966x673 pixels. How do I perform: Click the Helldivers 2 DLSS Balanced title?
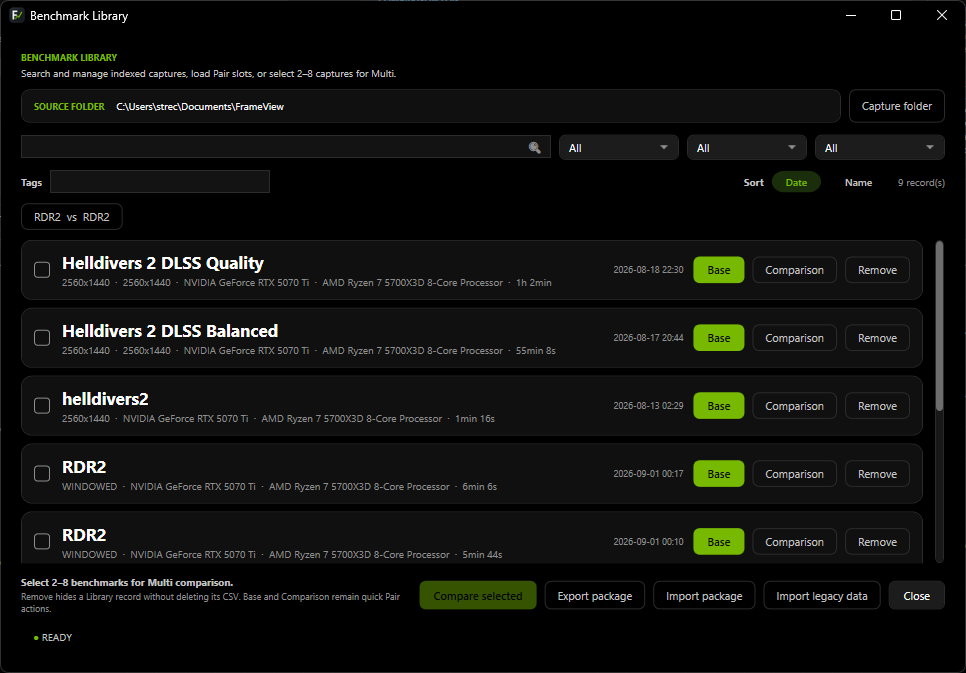(170, 331)
